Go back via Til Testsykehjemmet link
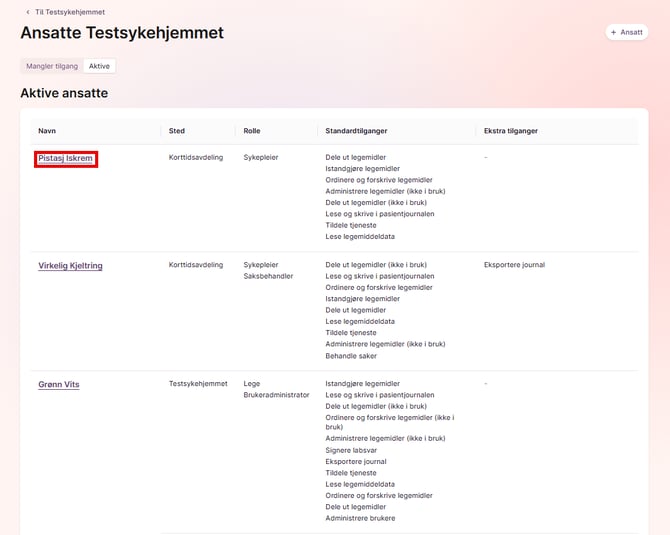The image size is (670, 535). point(69,12)
